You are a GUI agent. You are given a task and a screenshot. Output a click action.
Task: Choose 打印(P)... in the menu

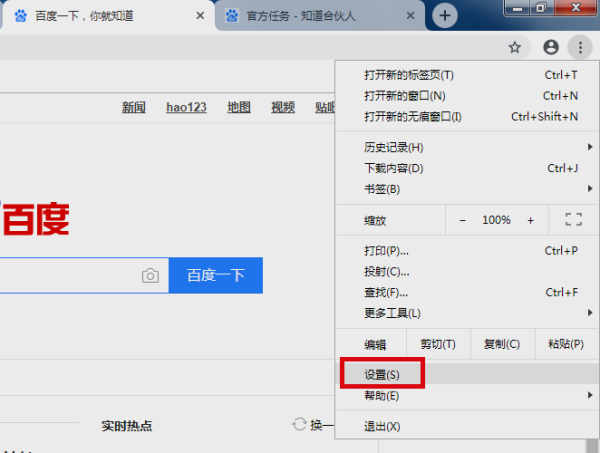point(467,251)
